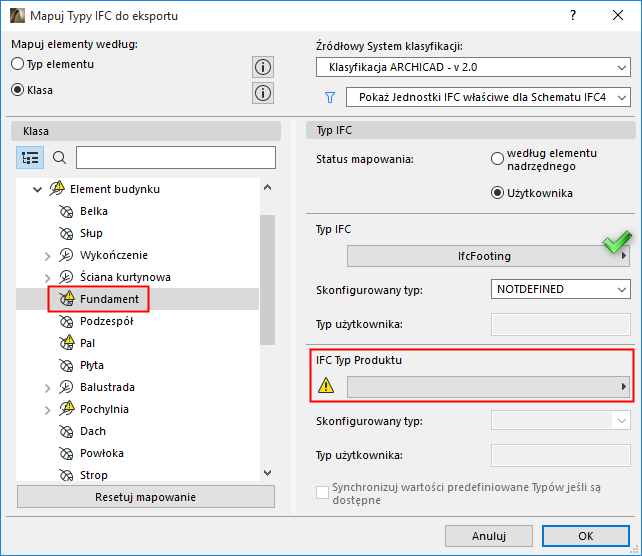Click the info icon beside Typ elementu
642x556 pixels.
(263, 67)
